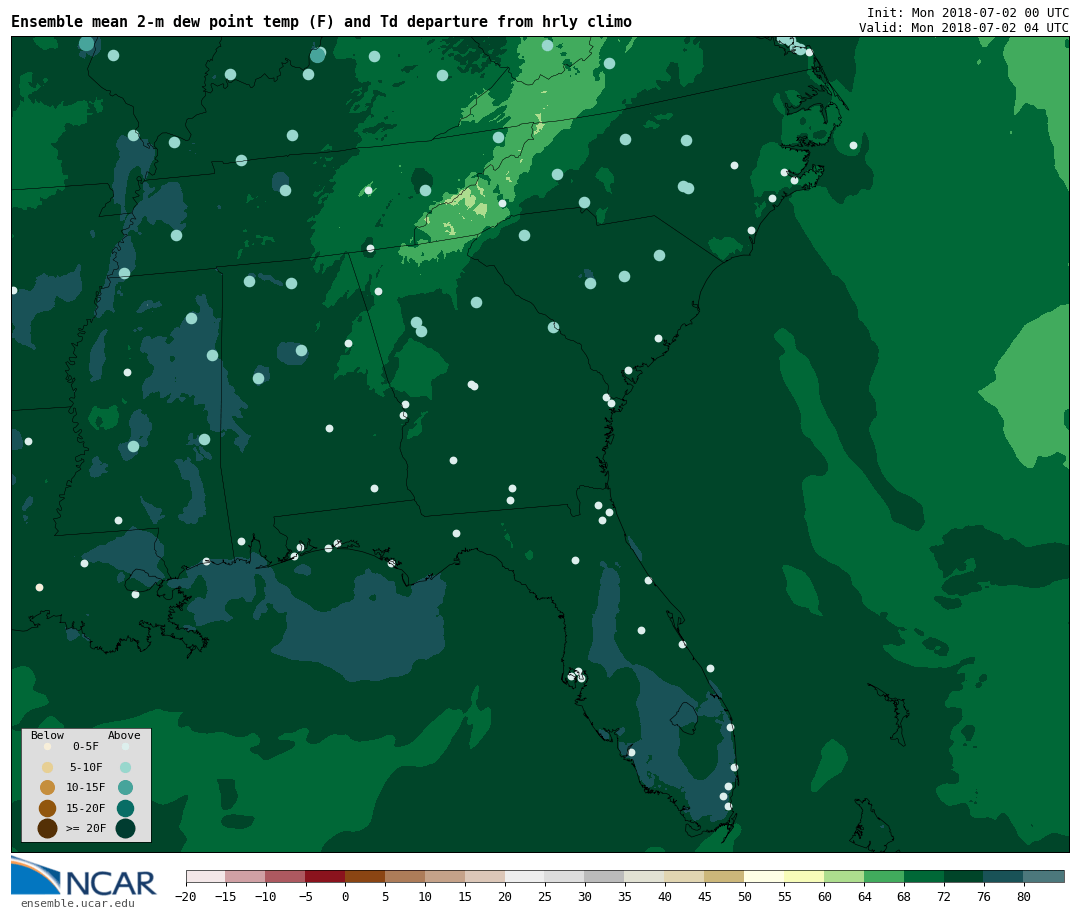
Task: Click the light gray 25 to 30 colorbar swatch
Action: (x=565, y=876)
